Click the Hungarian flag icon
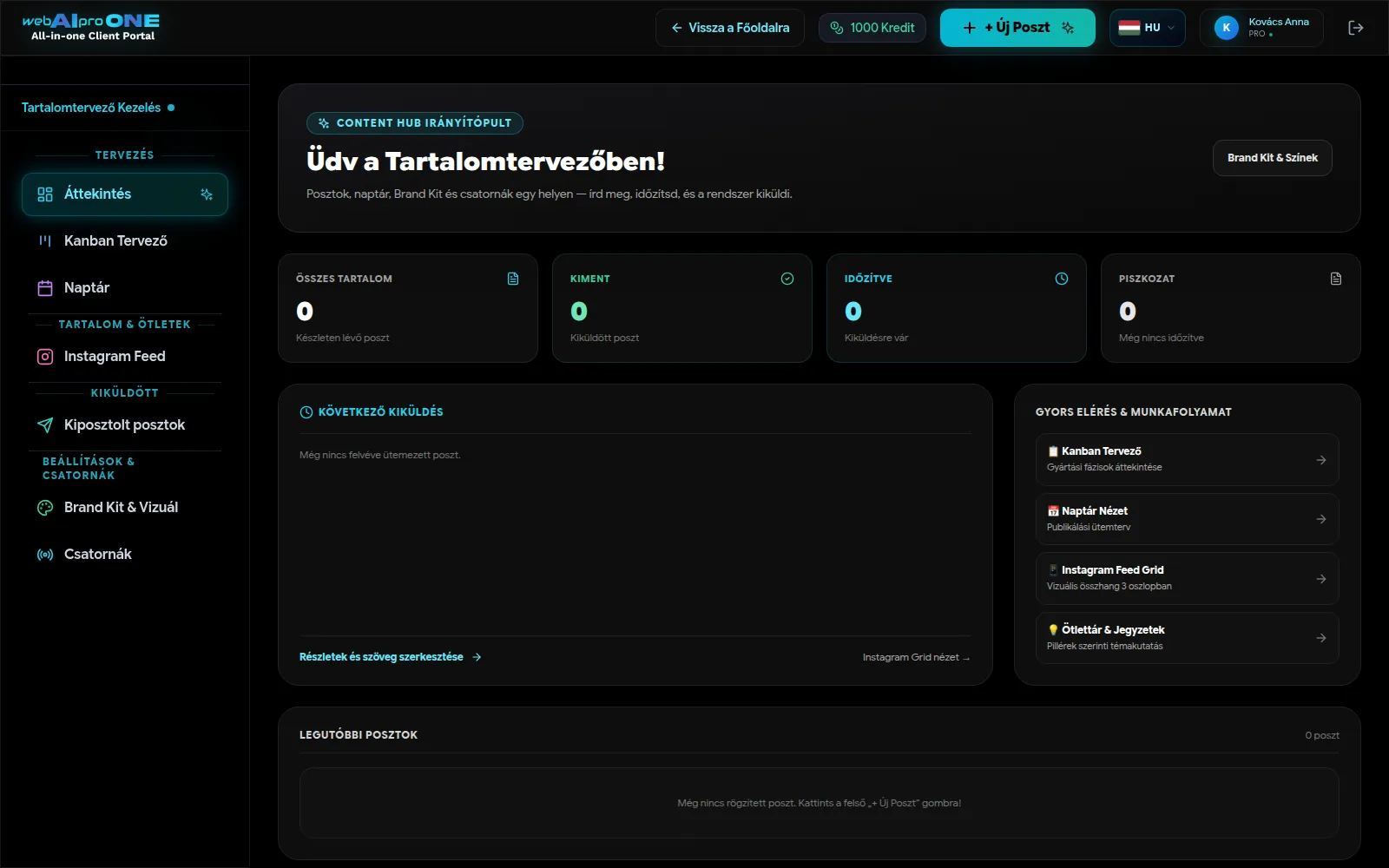 pos(1129,28)
